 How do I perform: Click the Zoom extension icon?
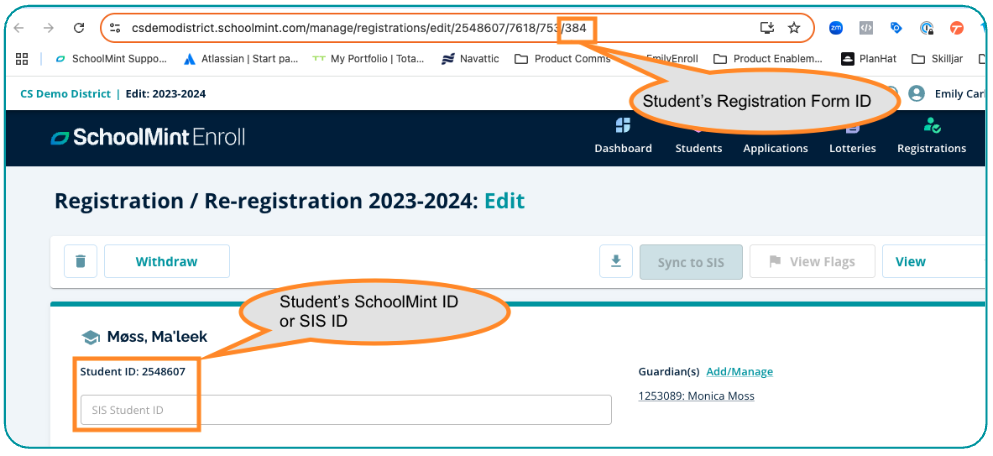click(835, 28)
